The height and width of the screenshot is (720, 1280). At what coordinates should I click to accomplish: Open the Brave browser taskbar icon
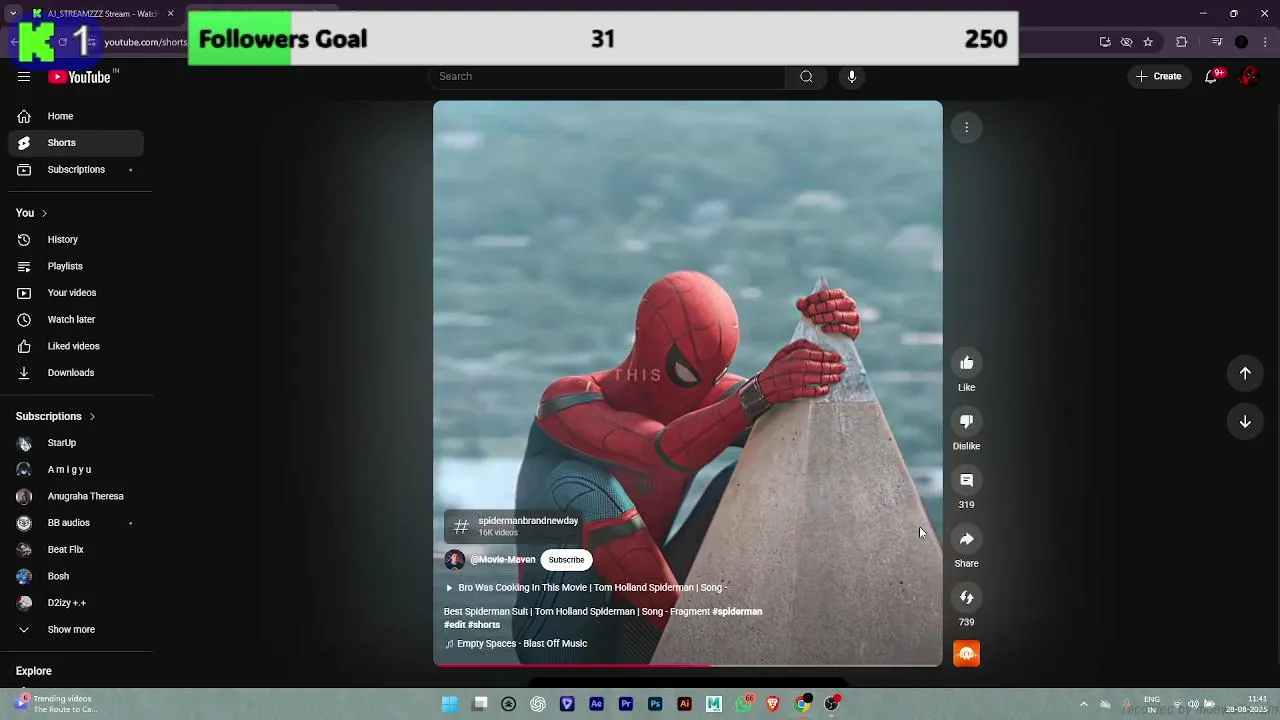773,704
